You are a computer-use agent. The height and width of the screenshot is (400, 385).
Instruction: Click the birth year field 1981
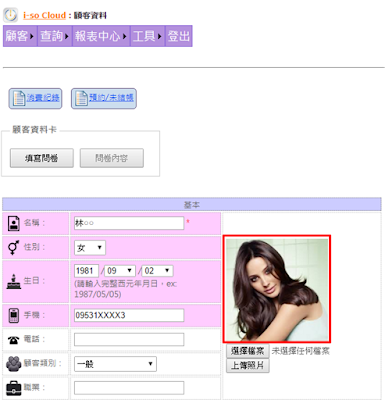pos(86,271)
